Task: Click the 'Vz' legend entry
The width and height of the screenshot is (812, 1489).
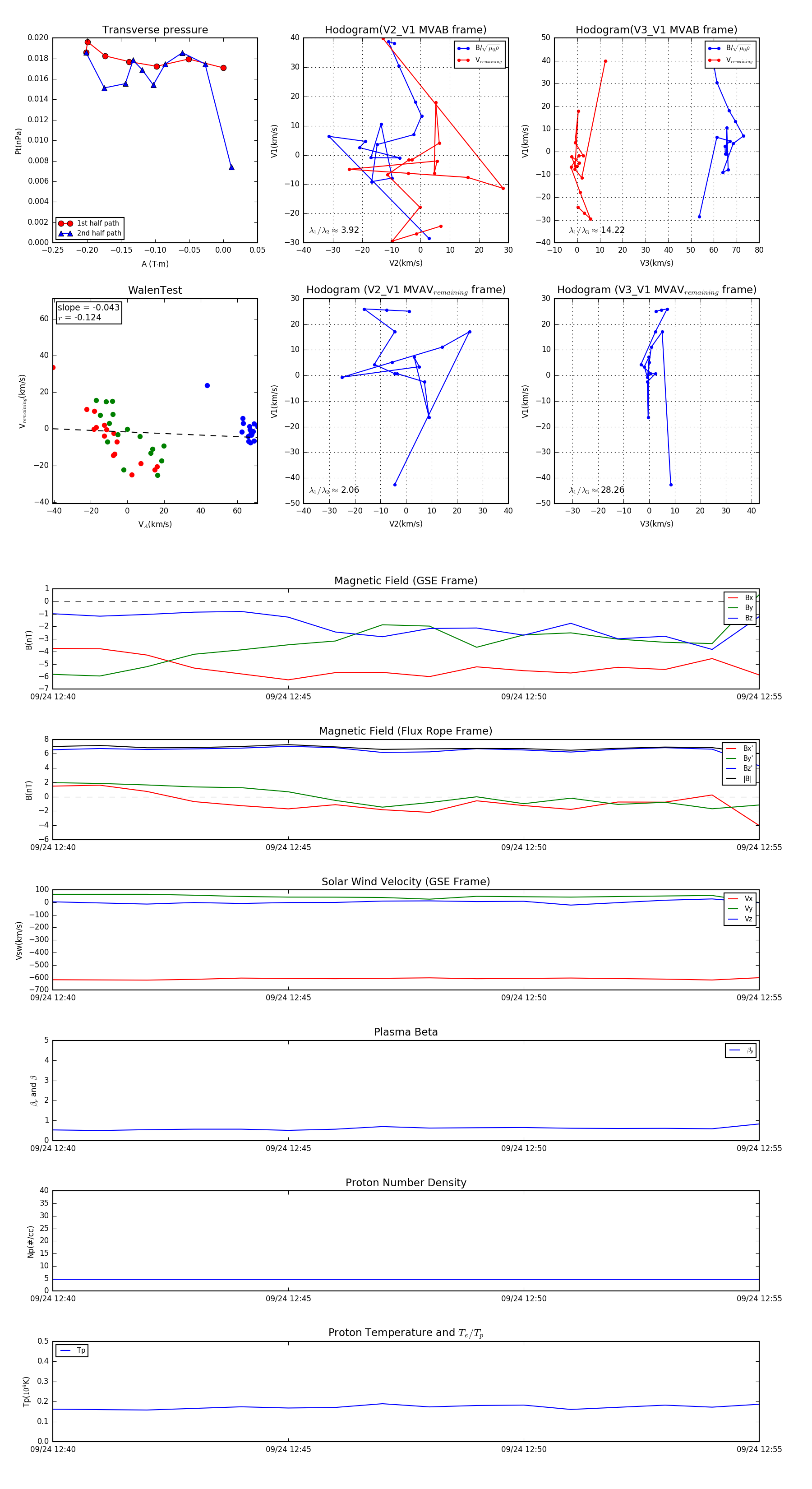Action: (740, 919)
